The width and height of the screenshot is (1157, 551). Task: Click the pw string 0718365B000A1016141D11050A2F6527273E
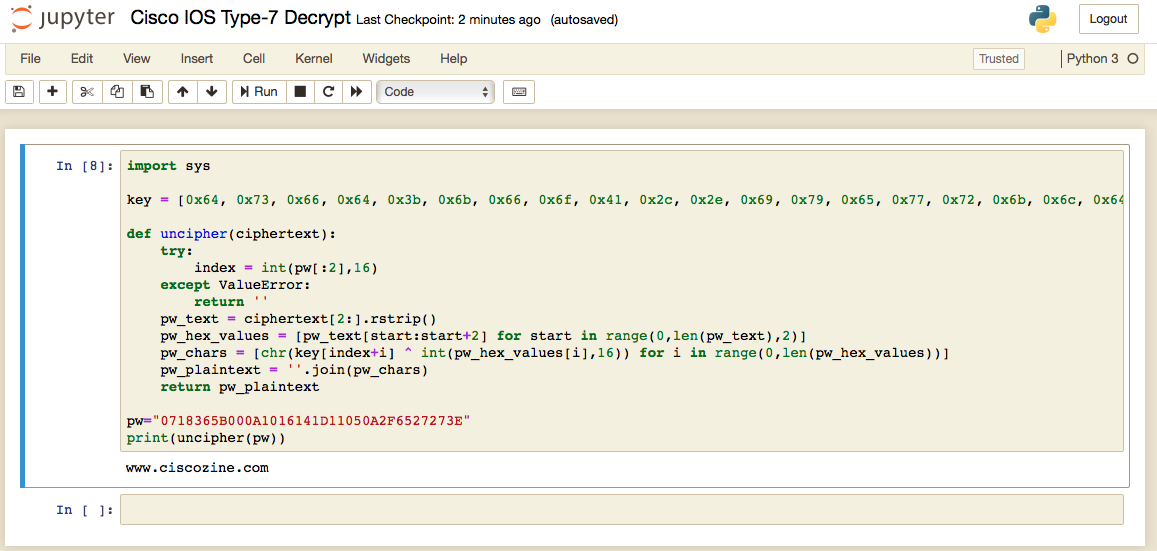tap(311, 422)
